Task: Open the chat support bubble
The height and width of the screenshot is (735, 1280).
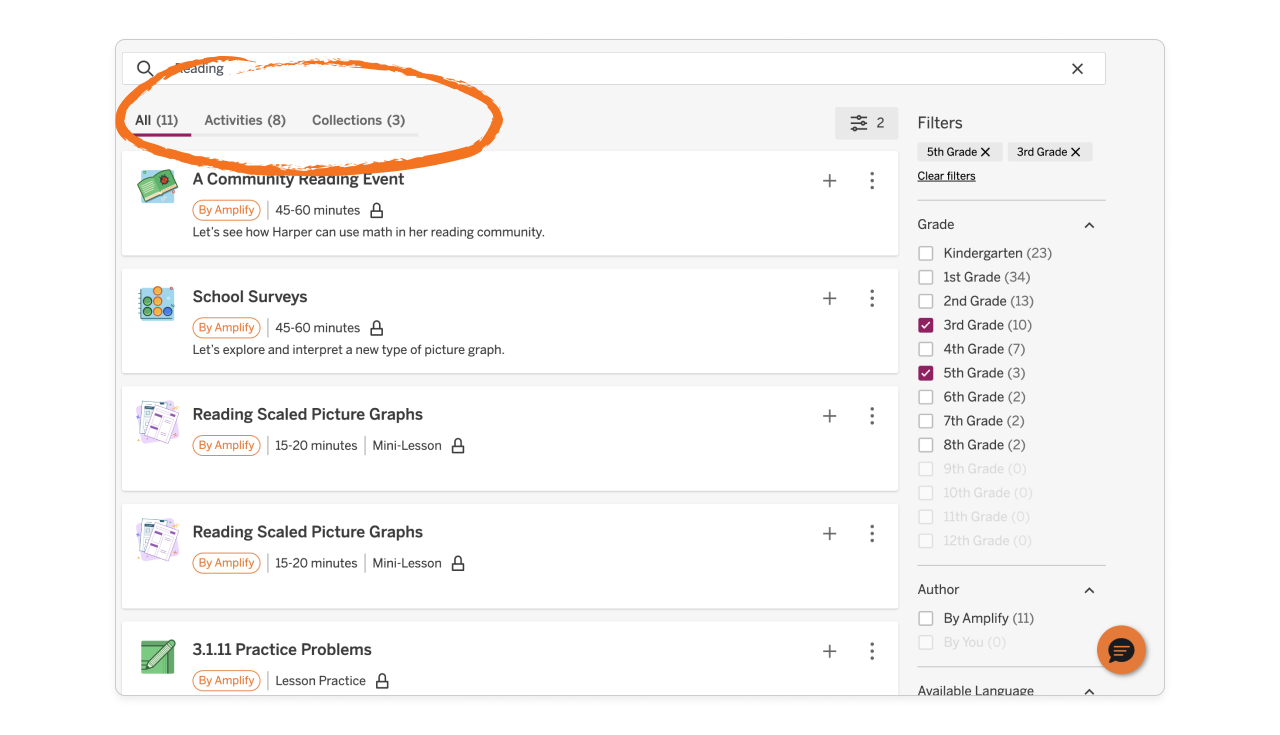Action: pos(1121,651)
